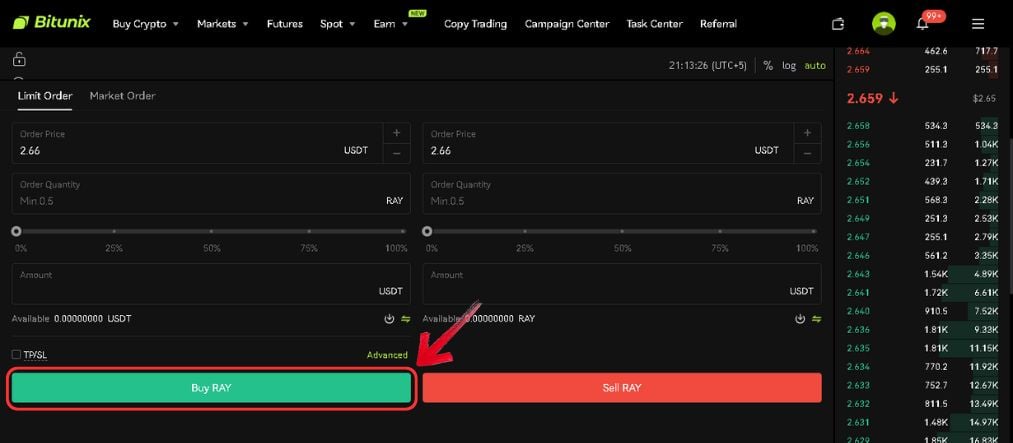Toggle log scale on chart
1013x443 pixels.
click(x=789, y=65)
